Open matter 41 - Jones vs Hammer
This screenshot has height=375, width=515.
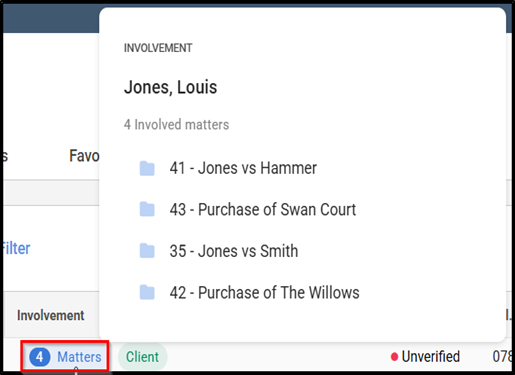243,168
